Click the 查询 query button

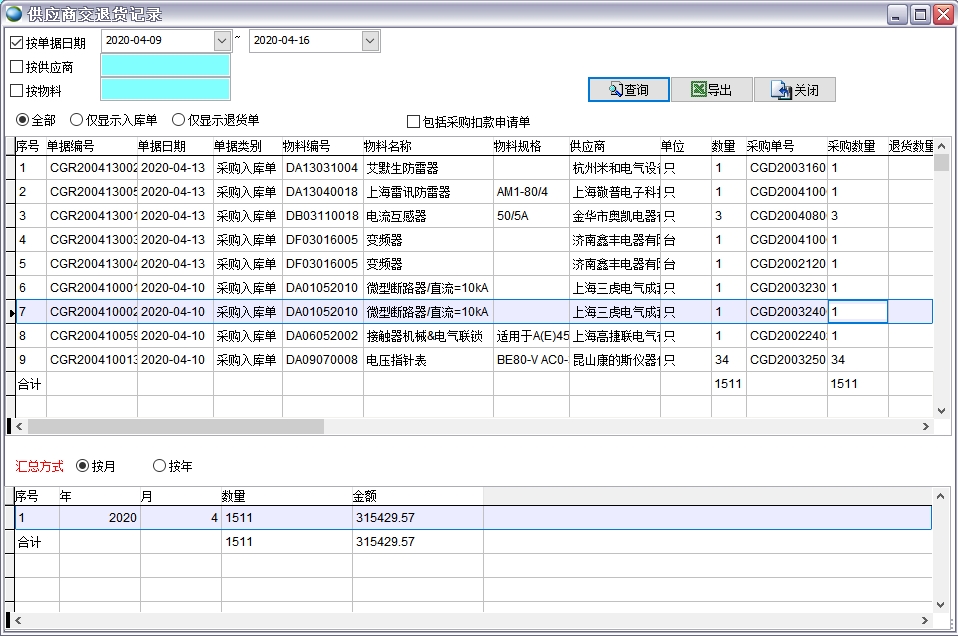tap(628, 89)
